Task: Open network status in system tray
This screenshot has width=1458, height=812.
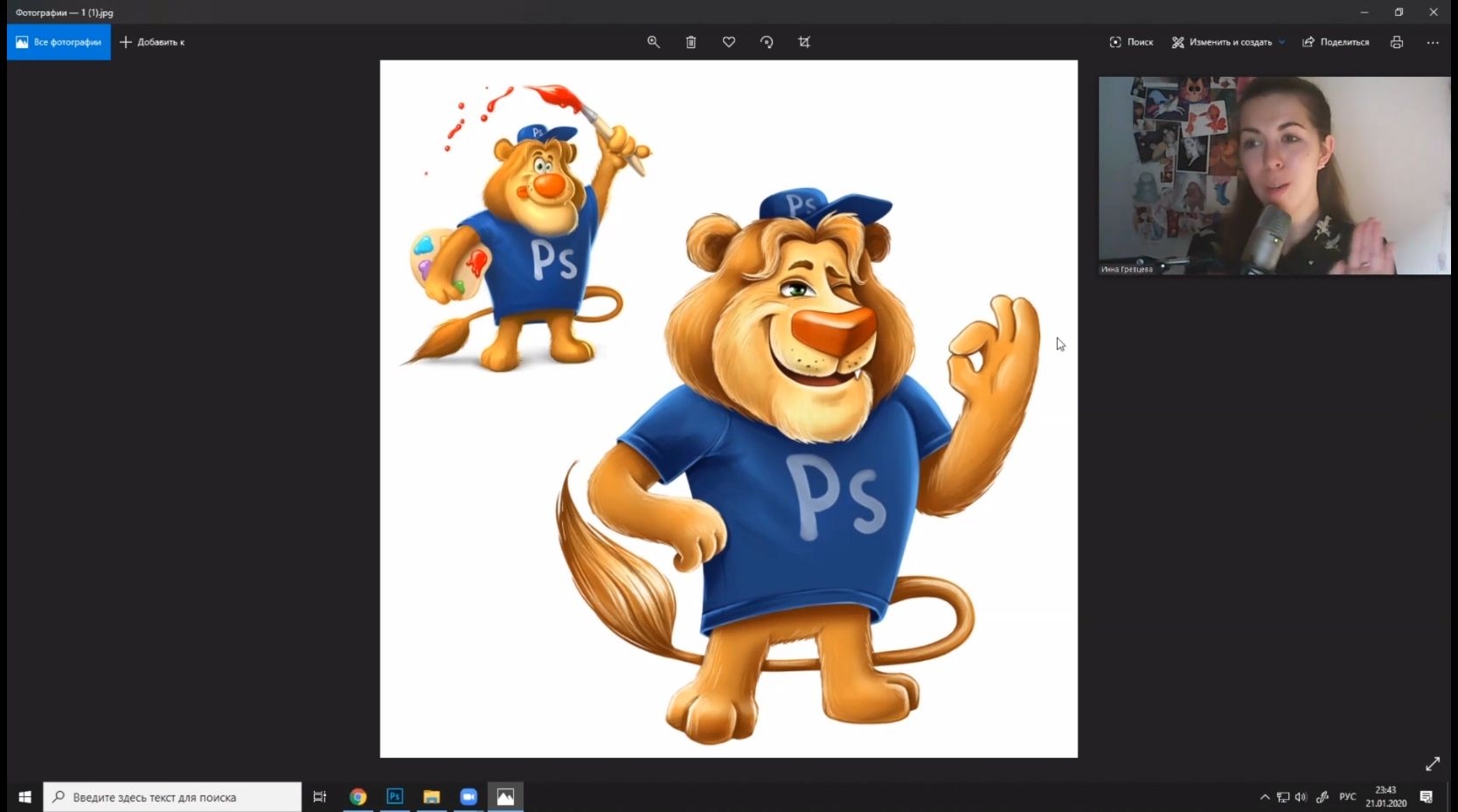Action: tap(1283, 797)
